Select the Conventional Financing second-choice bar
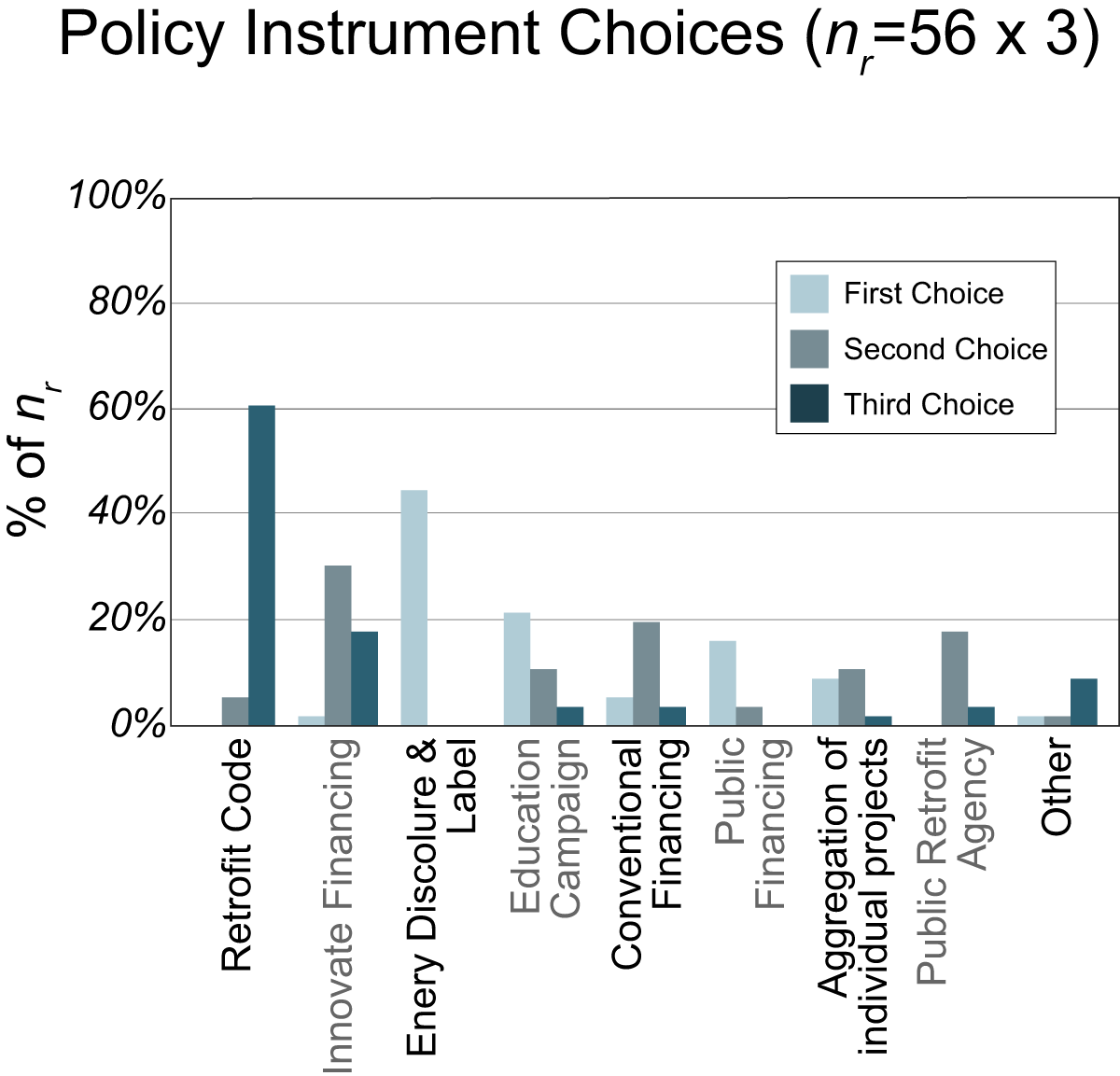 pyautogui.click(x=646, y=673)
